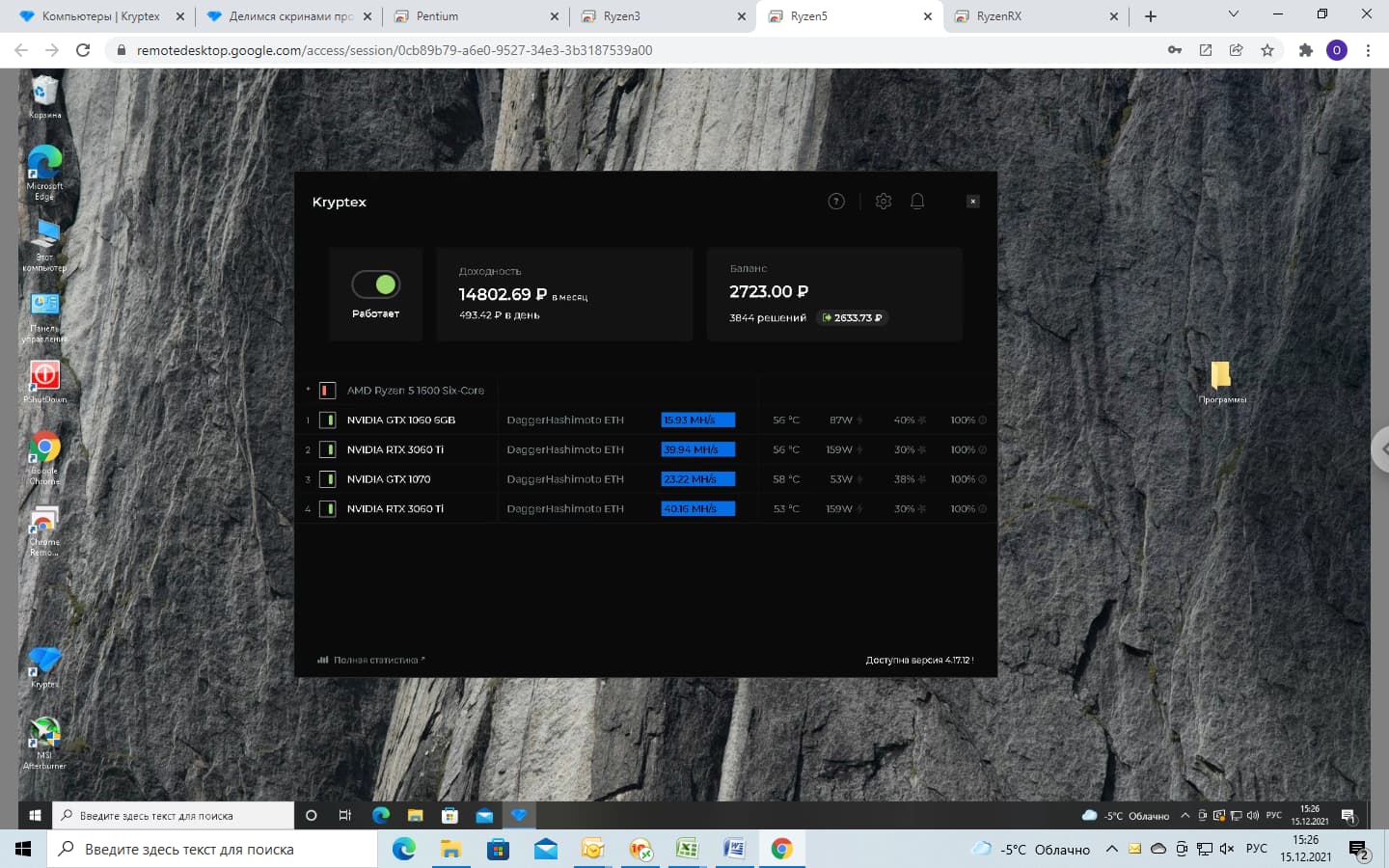Switch to the Делимся скринами browser tab
This screenshot has width=1389, height=868.
click(x=290, y=16)
